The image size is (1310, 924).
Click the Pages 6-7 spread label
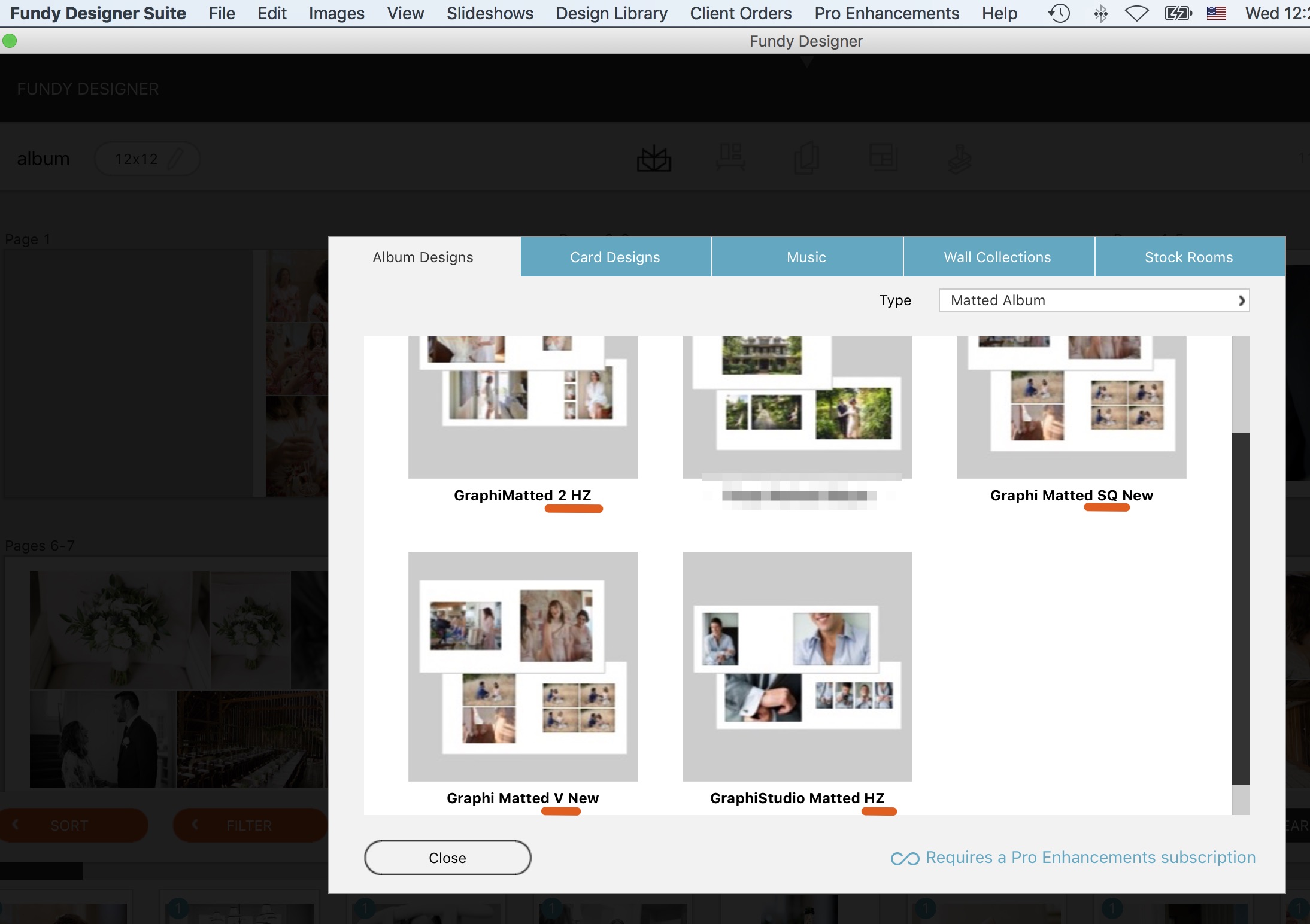point(40,545)
